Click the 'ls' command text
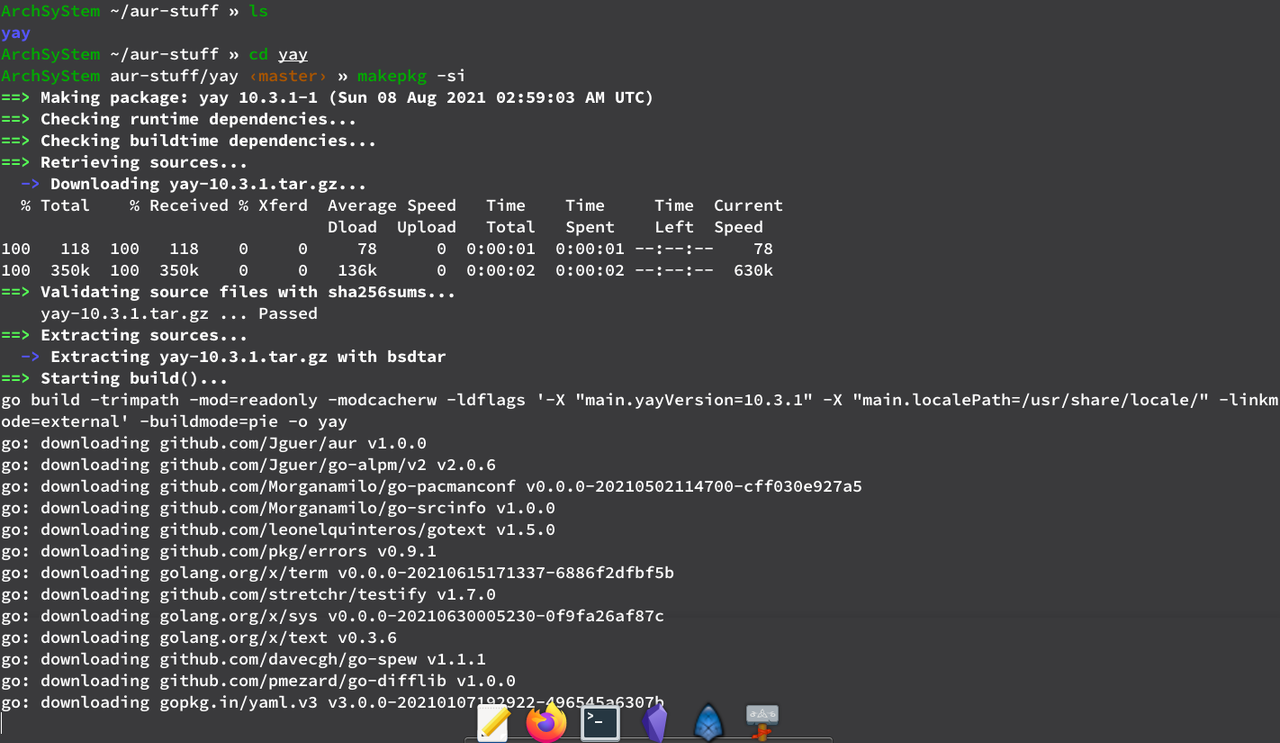Viewport: 1280px width, 743px height. 258,12
